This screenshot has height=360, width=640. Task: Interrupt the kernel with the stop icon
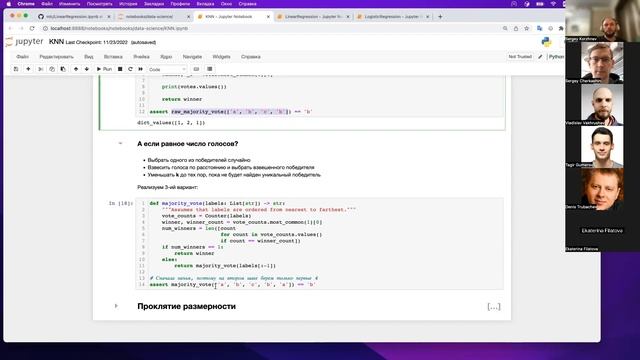(120, 69)
